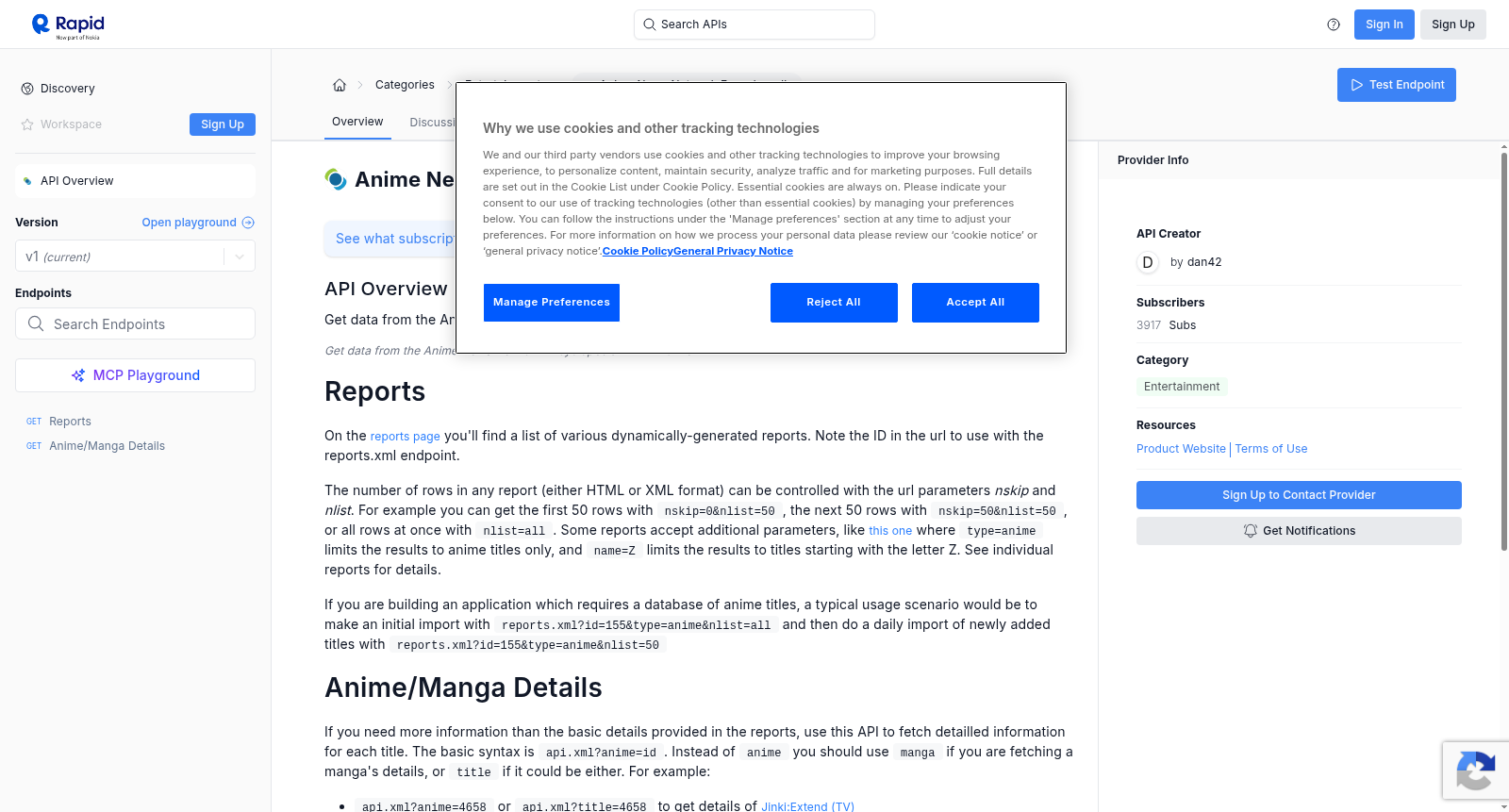Click the API Overview sidebar icon
This screenshot has width=1509, height=812.
28,181
